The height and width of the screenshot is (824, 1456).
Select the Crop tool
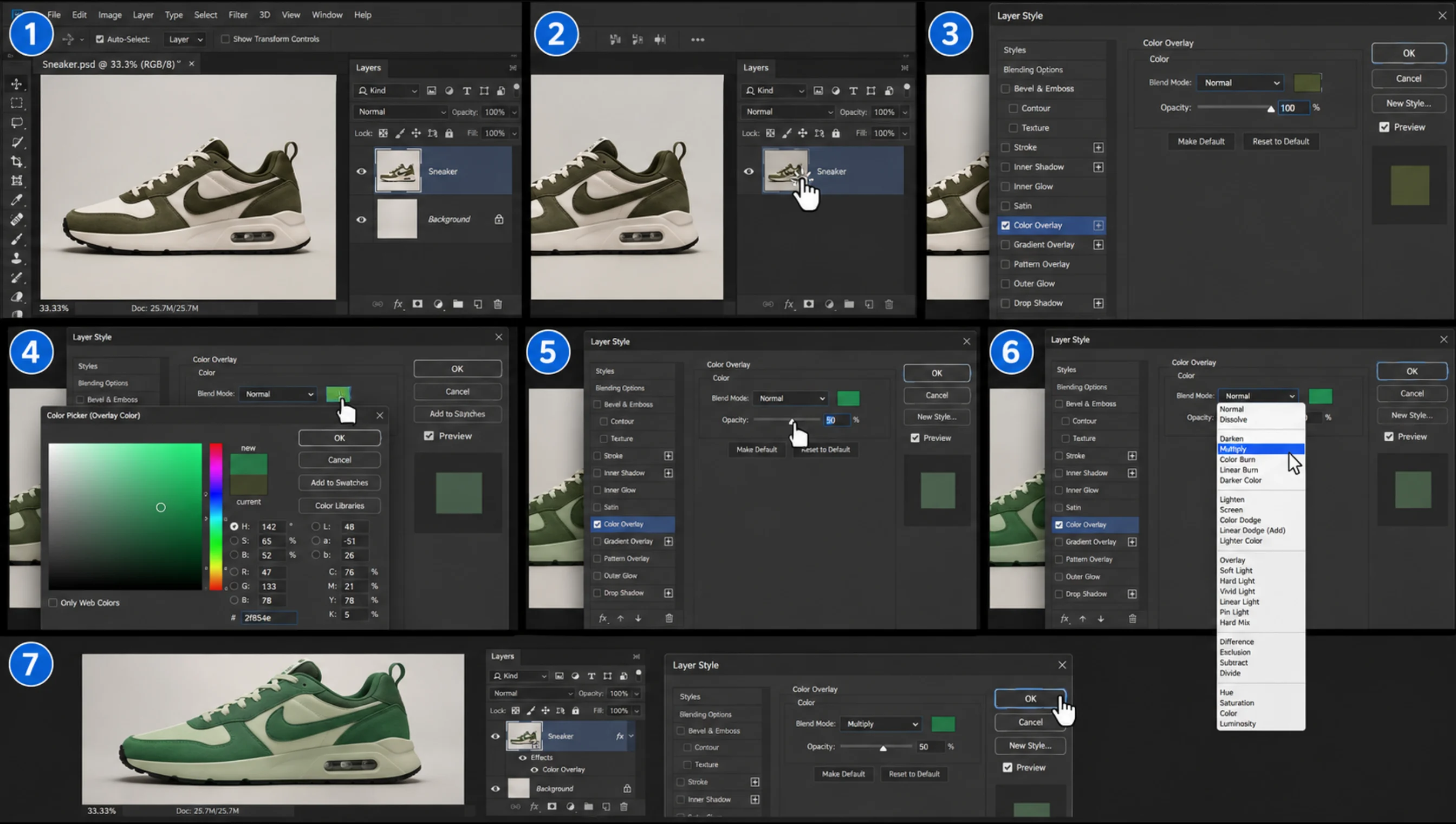click(16, 162)
